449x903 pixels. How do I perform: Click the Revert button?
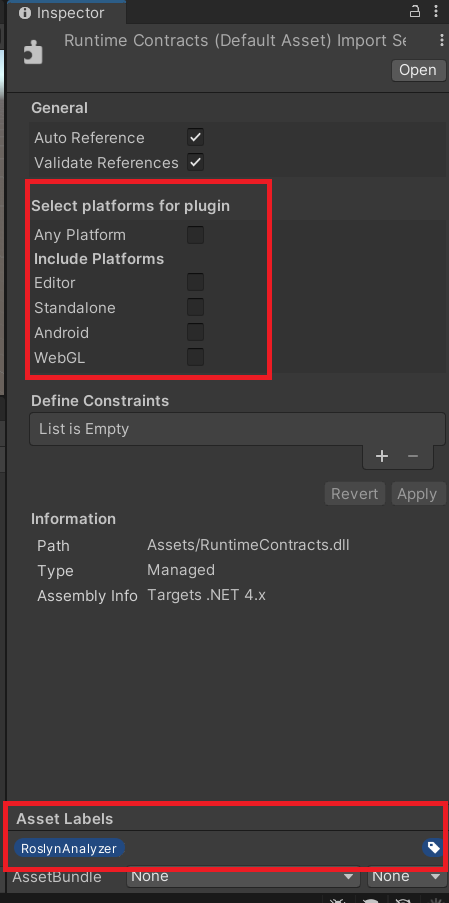click(355, 494)
